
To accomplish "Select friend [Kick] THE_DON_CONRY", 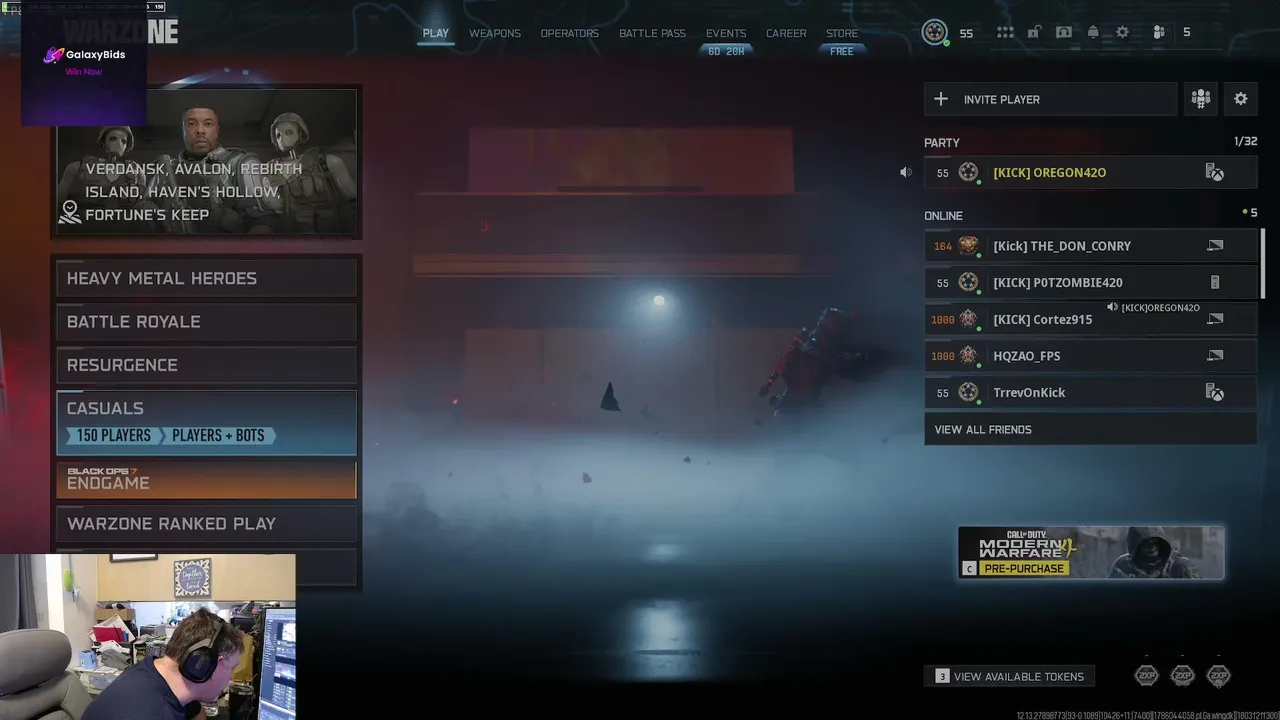I will (1091, 246).
